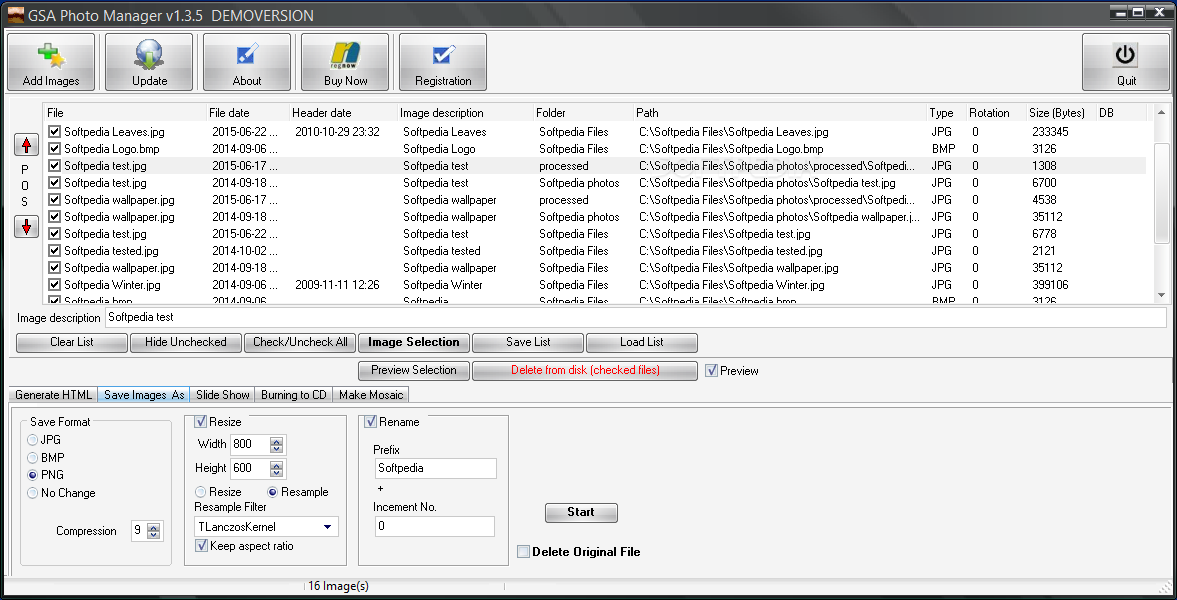Click the Update toolbar button
Viewport: 1177px width, 600px height.
pyautogui.click(x=149, y=62)
